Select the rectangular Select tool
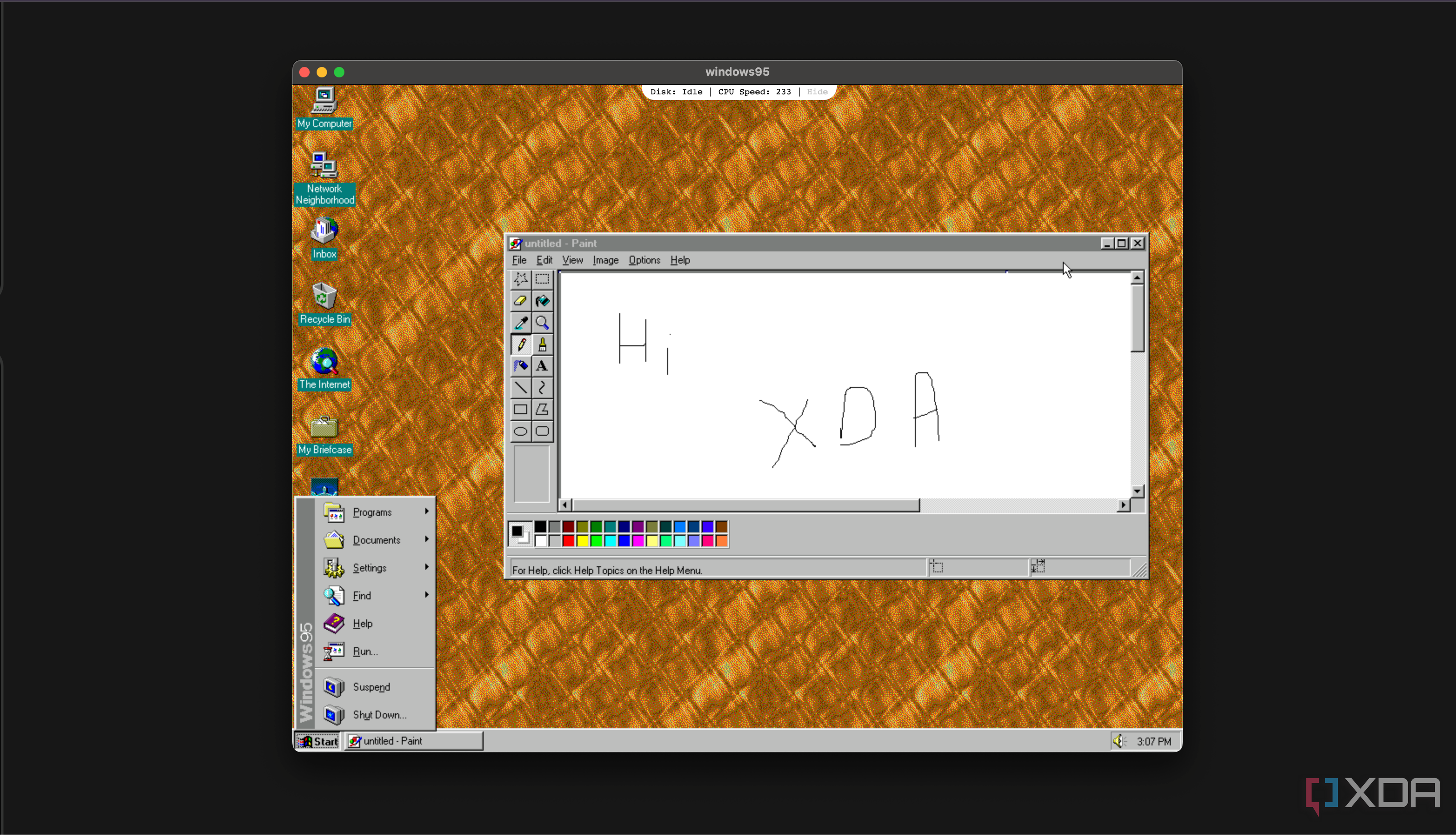Viewport: 1456px width, 835px height. click(542, 279)
